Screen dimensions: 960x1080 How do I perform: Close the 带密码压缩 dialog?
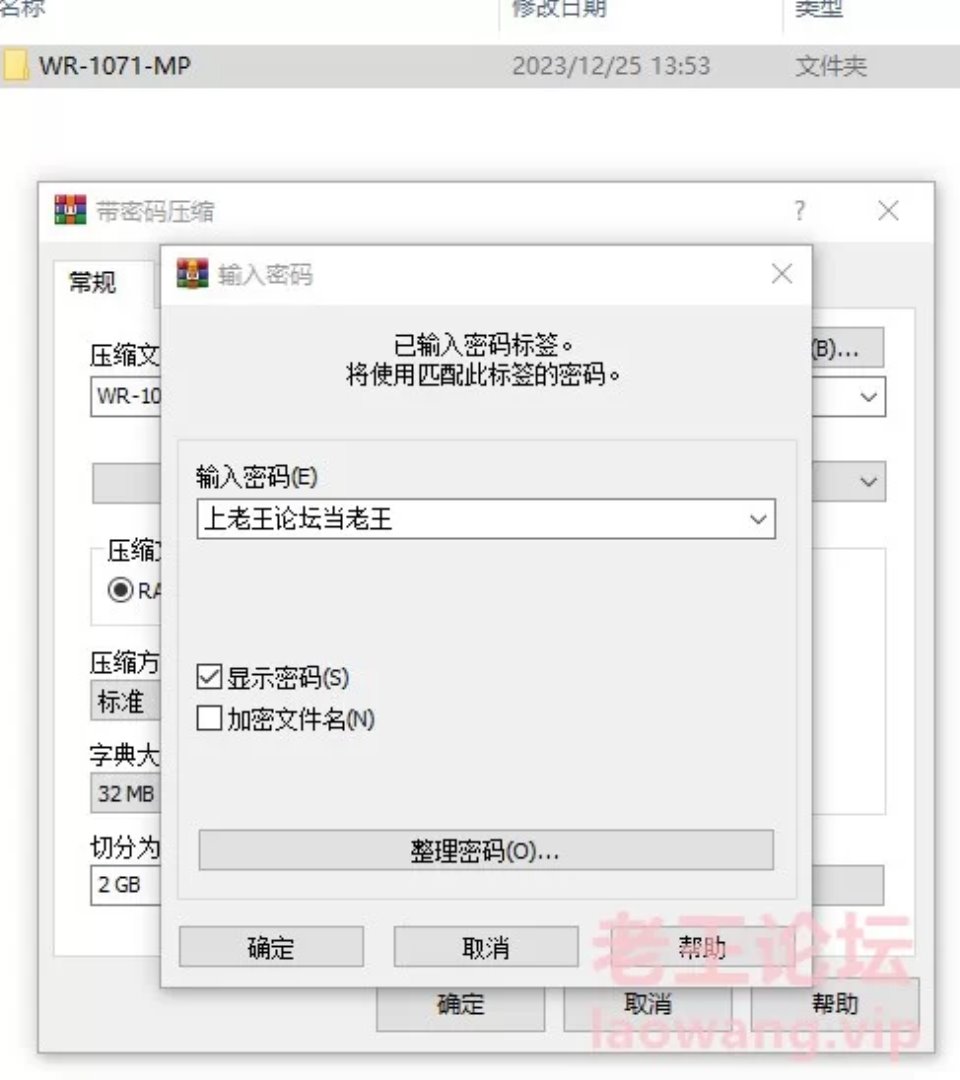click(x=888, y=210)
